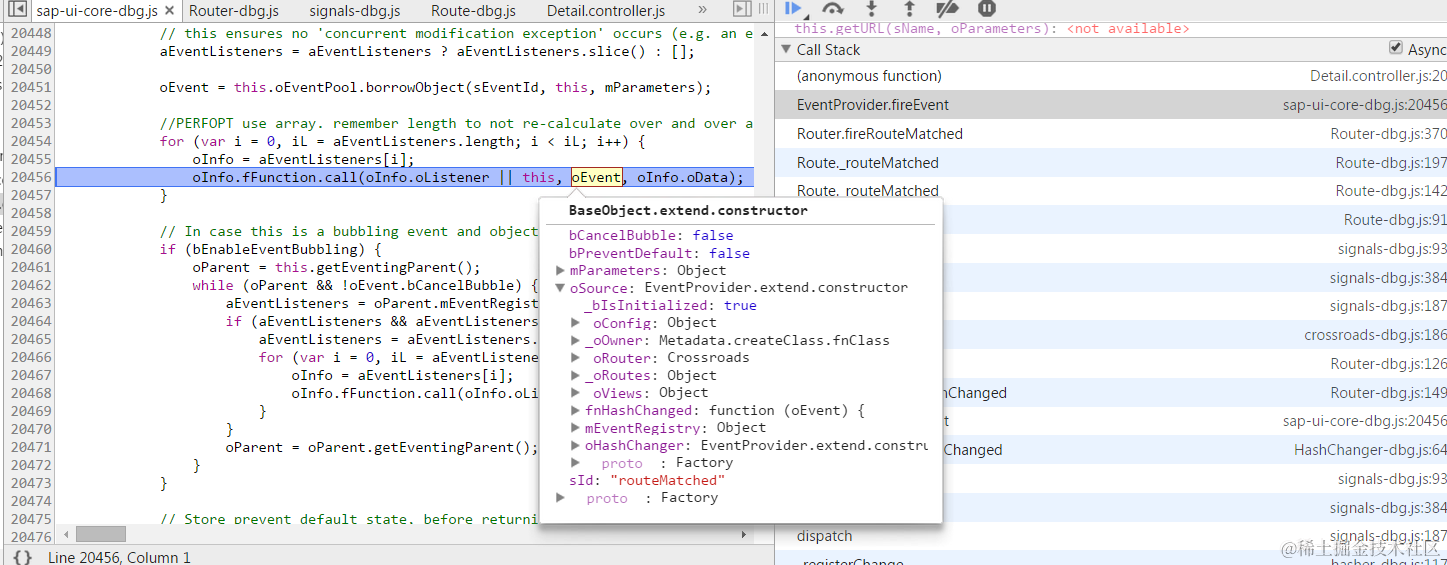
Task: Expand the mEventRegistry property
Action: click(x=576, y=428)
